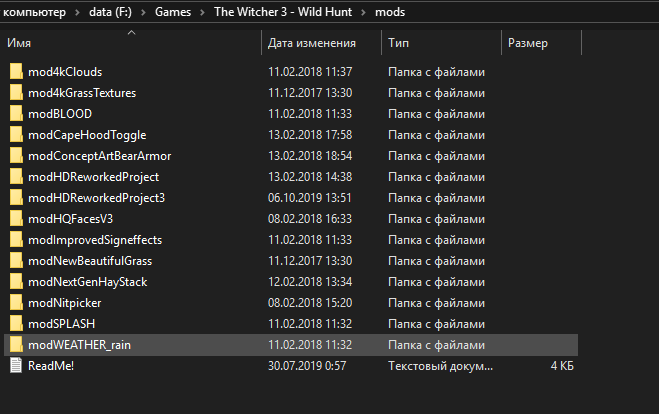Click the mods breadcrumb in the address bar
The width and height of the screenshot is (659, 414).
pos(390,12)
